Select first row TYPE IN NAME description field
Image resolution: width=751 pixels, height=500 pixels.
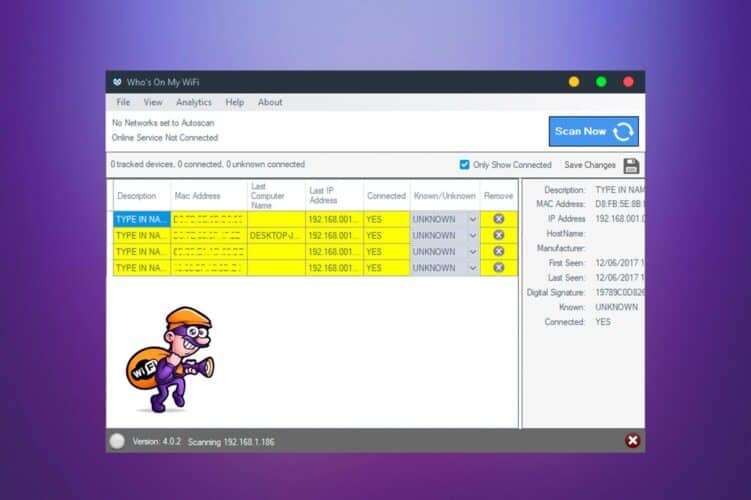coord(141,219)
